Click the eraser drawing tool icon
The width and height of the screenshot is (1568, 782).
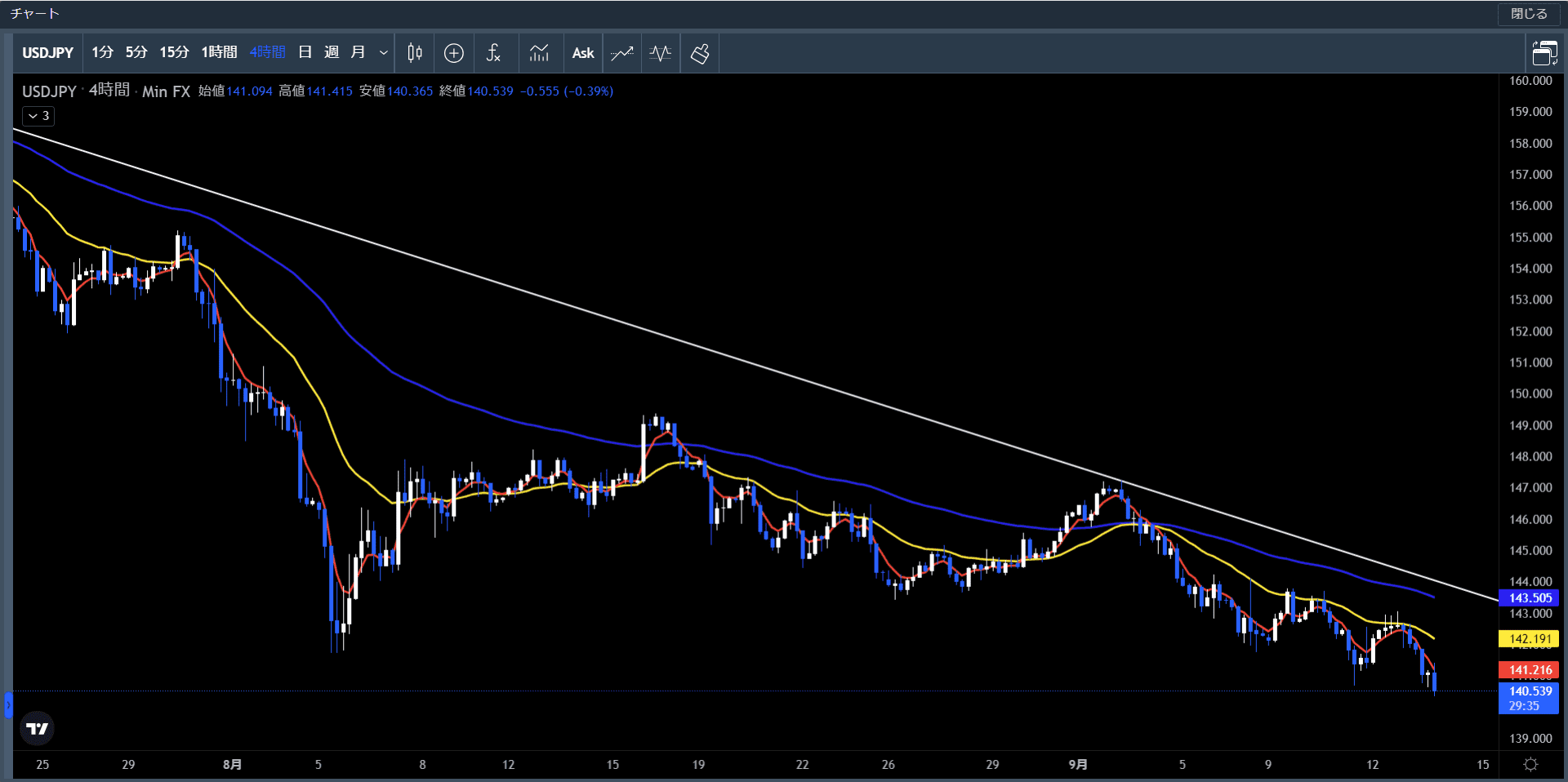[700, 53]
